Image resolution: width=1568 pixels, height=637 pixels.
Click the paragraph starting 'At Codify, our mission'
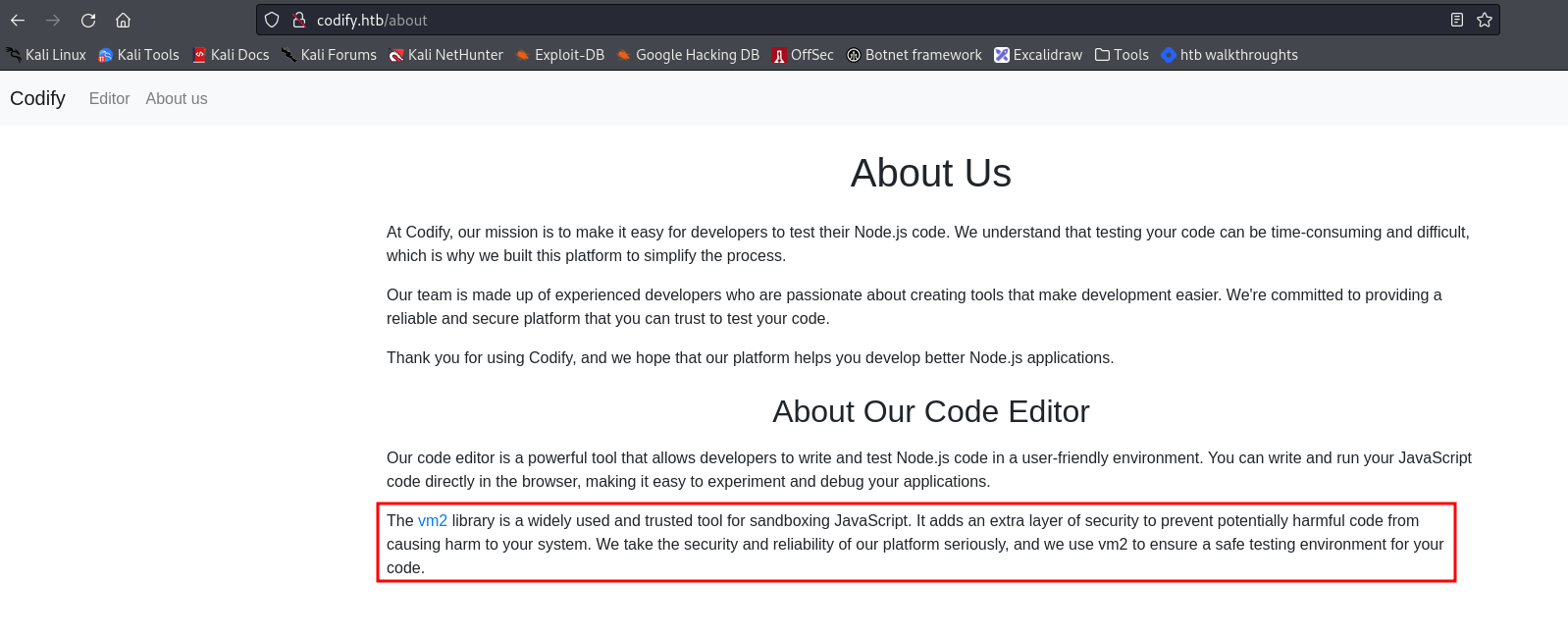click(x=928, y=243)
